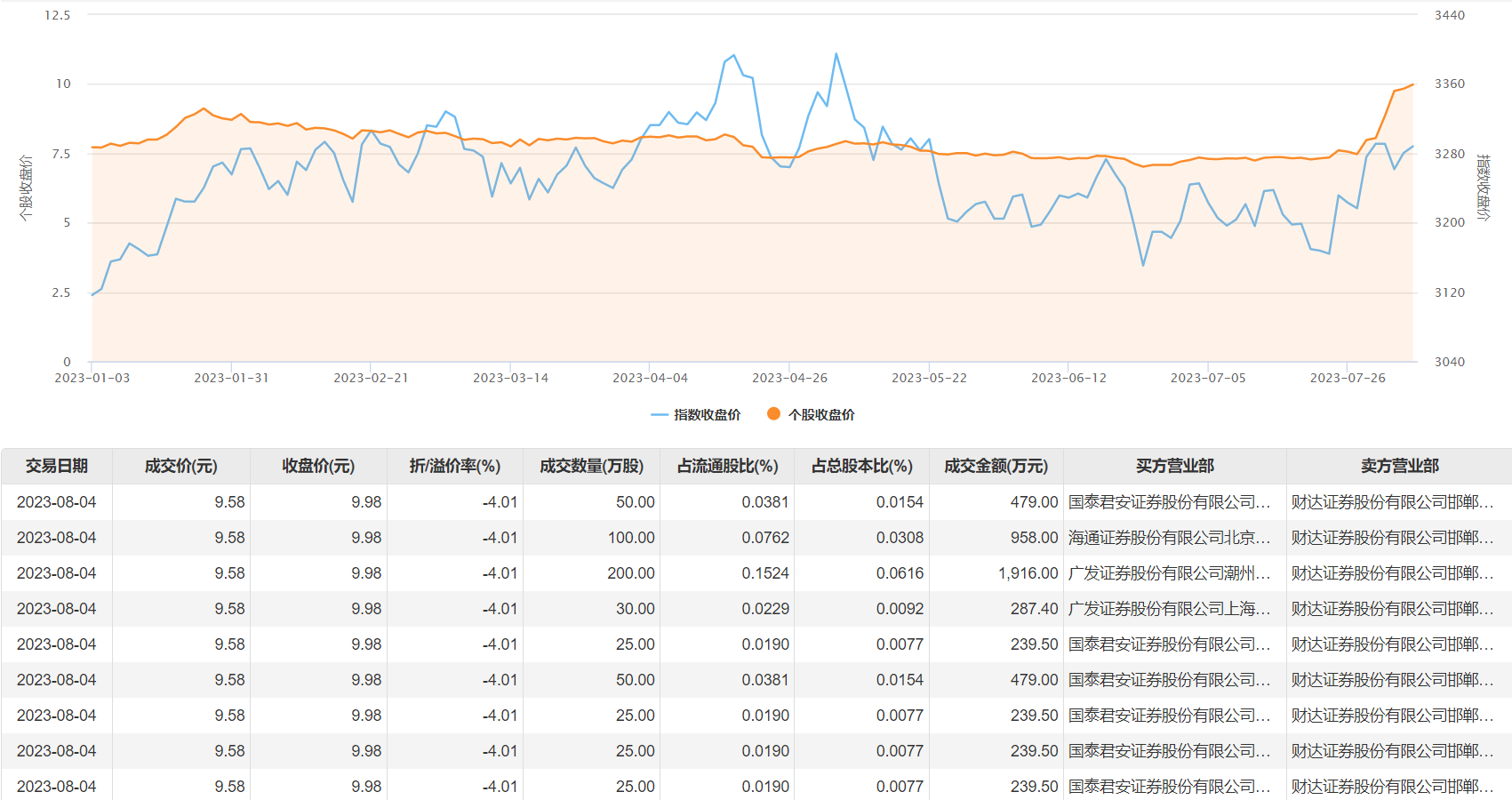Sort by the 交易日期 column header
The image size is (1512, 800).
[x=57, y=466]
